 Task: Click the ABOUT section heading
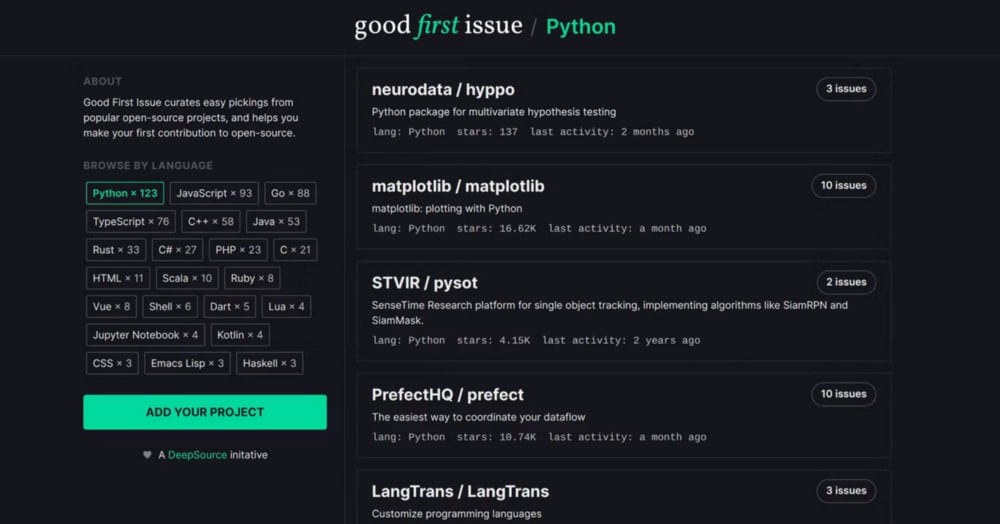[x=103, y=82]
